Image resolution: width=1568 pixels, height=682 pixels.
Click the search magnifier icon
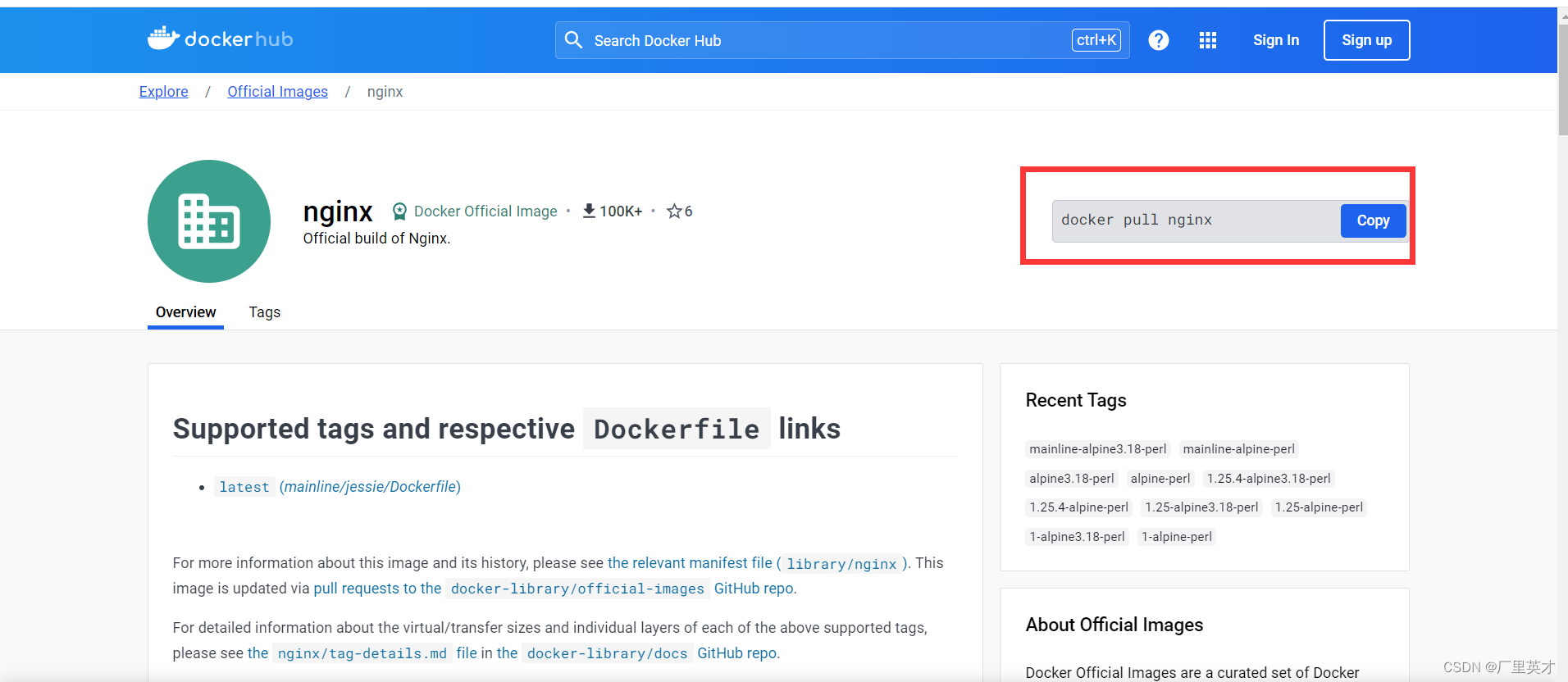click(x=573, y=40)
